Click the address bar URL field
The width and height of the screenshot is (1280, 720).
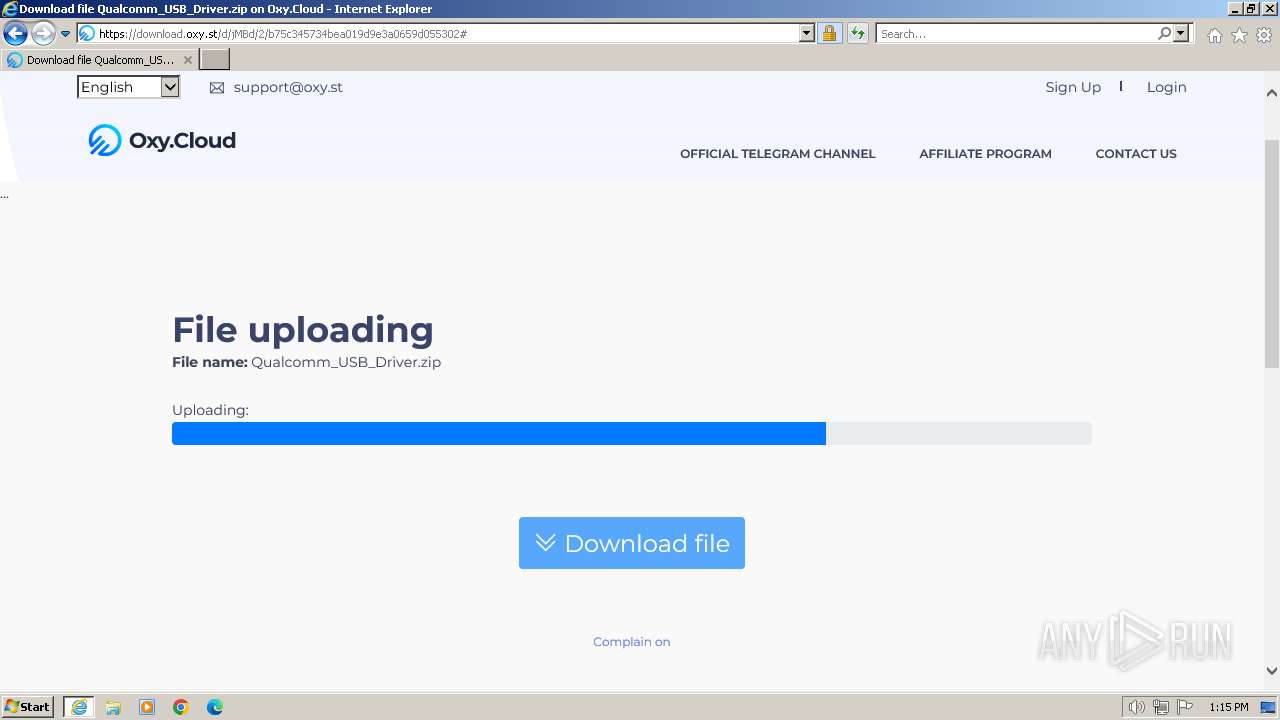448,34
